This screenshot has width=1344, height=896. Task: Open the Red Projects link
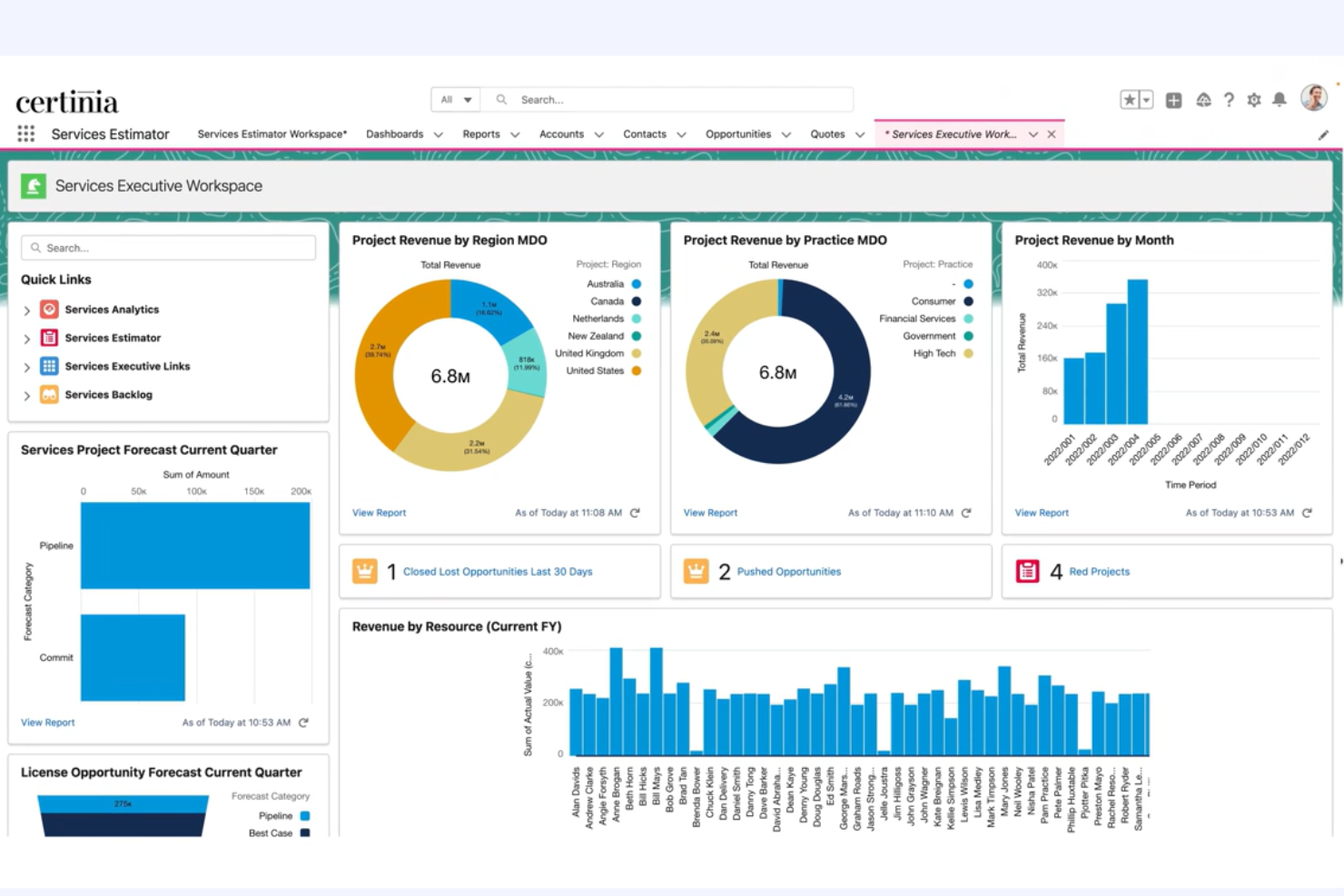pos(1099,571)
